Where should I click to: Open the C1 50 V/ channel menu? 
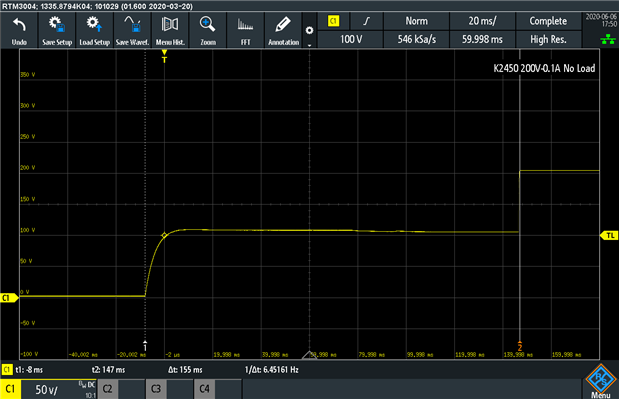pos(48,389)
